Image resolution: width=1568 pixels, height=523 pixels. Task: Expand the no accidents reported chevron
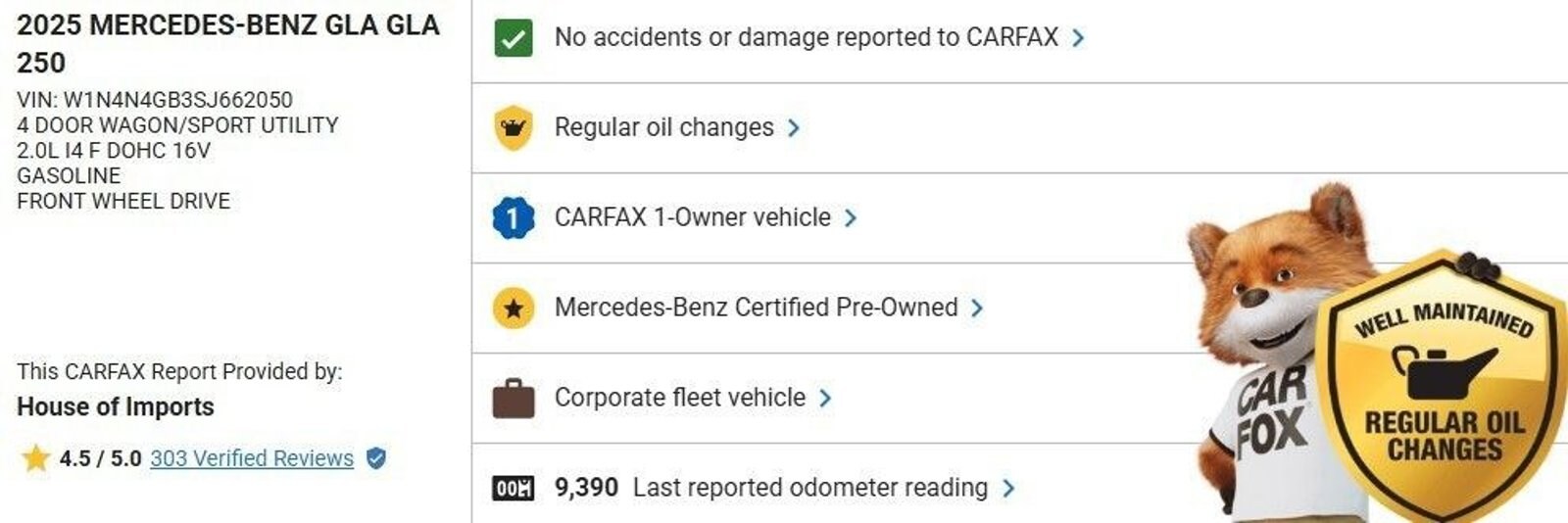click(x=1078, y=38)
